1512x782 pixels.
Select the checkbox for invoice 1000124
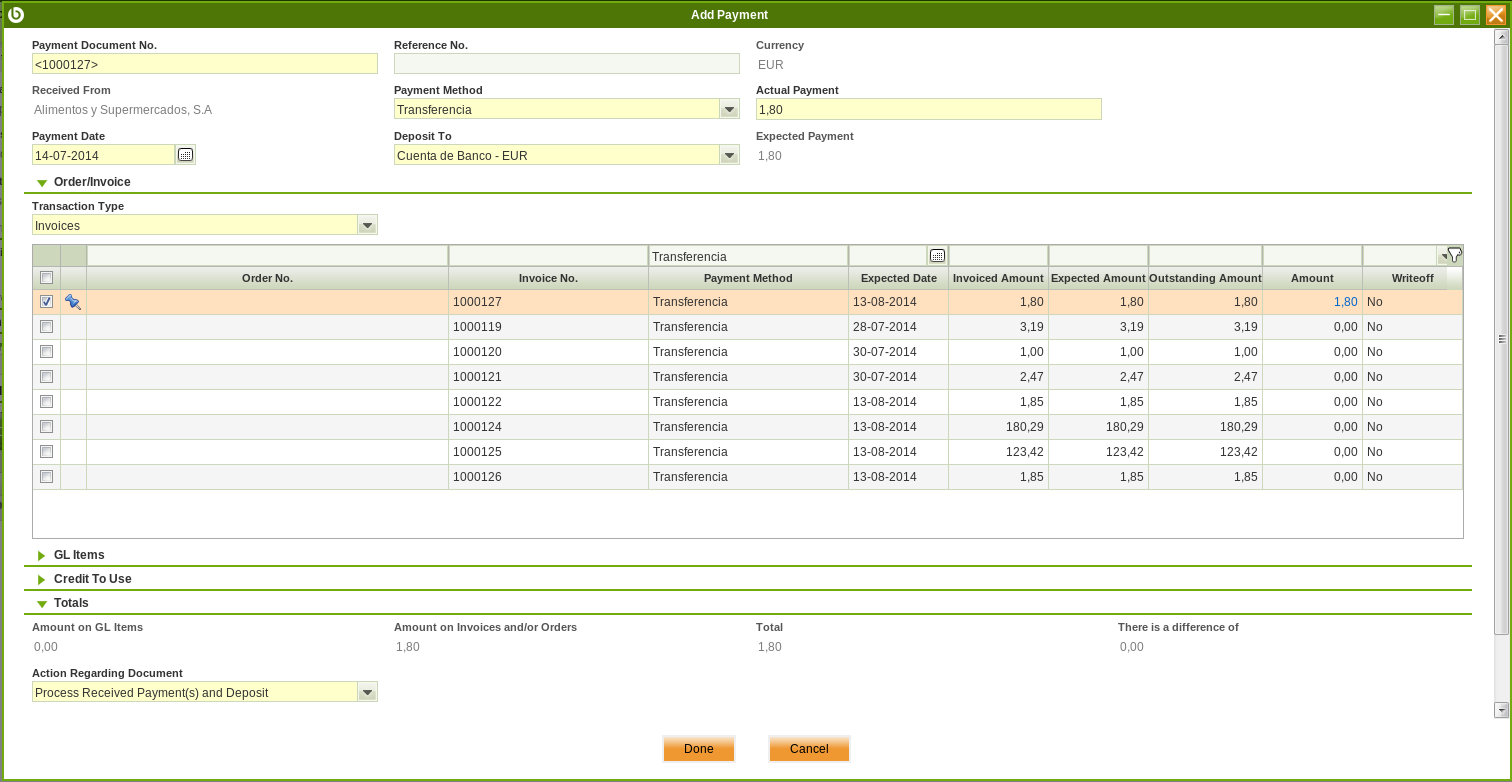[46, 427]
